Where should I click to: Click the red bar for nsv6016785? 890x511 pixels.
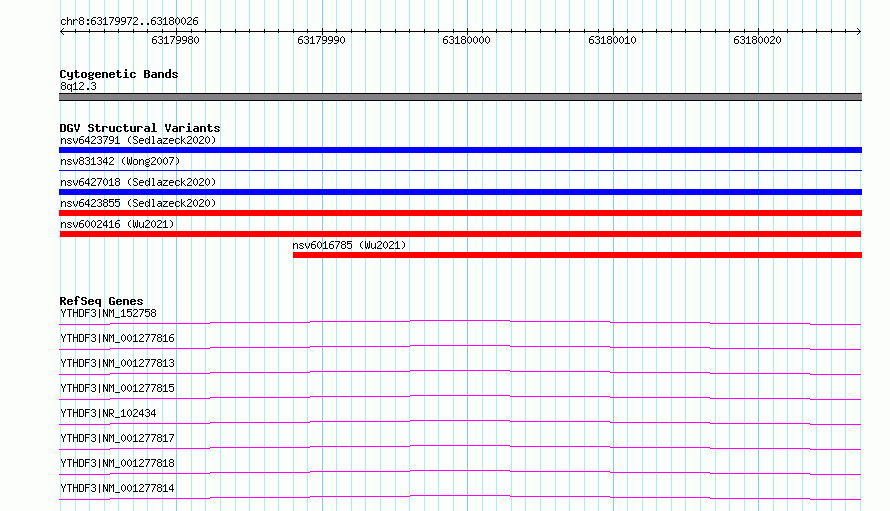(x=577, y=255)
